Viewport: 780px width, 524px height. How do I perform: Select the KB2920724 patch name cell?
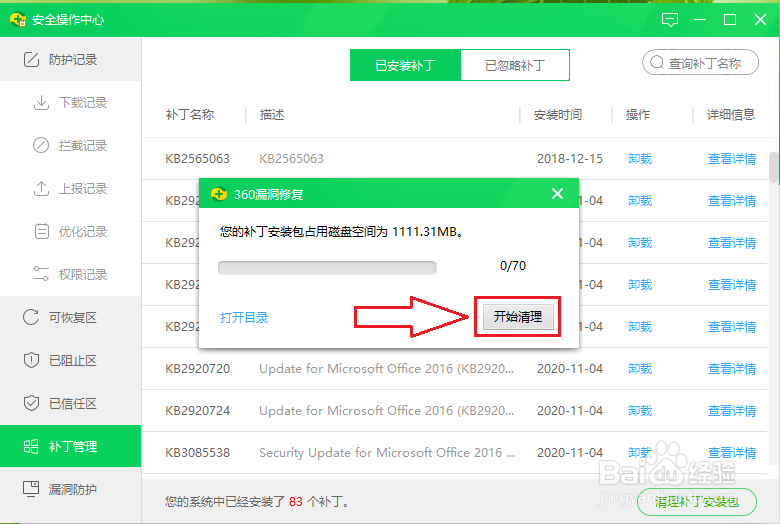pyautogui.click(x=197, y=411)
